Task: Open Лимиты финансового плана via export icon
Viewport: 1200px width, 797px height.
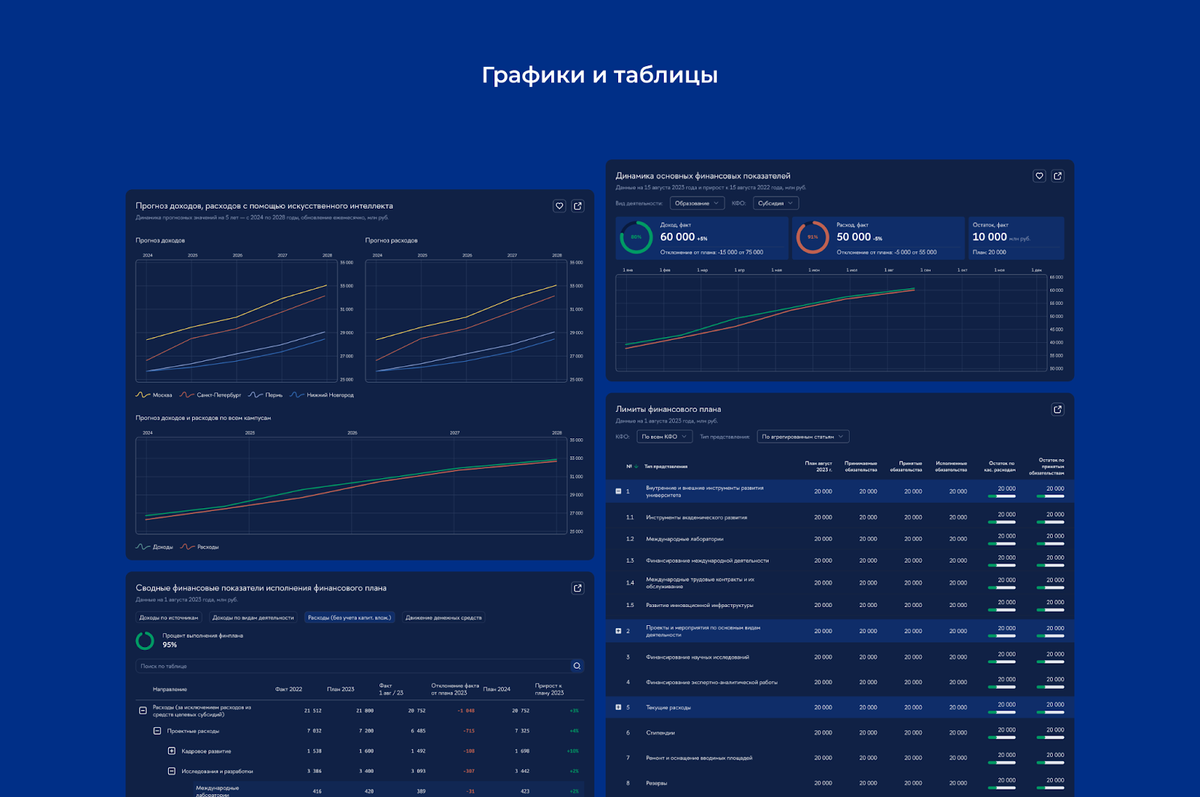Action: pos(1057,410)
